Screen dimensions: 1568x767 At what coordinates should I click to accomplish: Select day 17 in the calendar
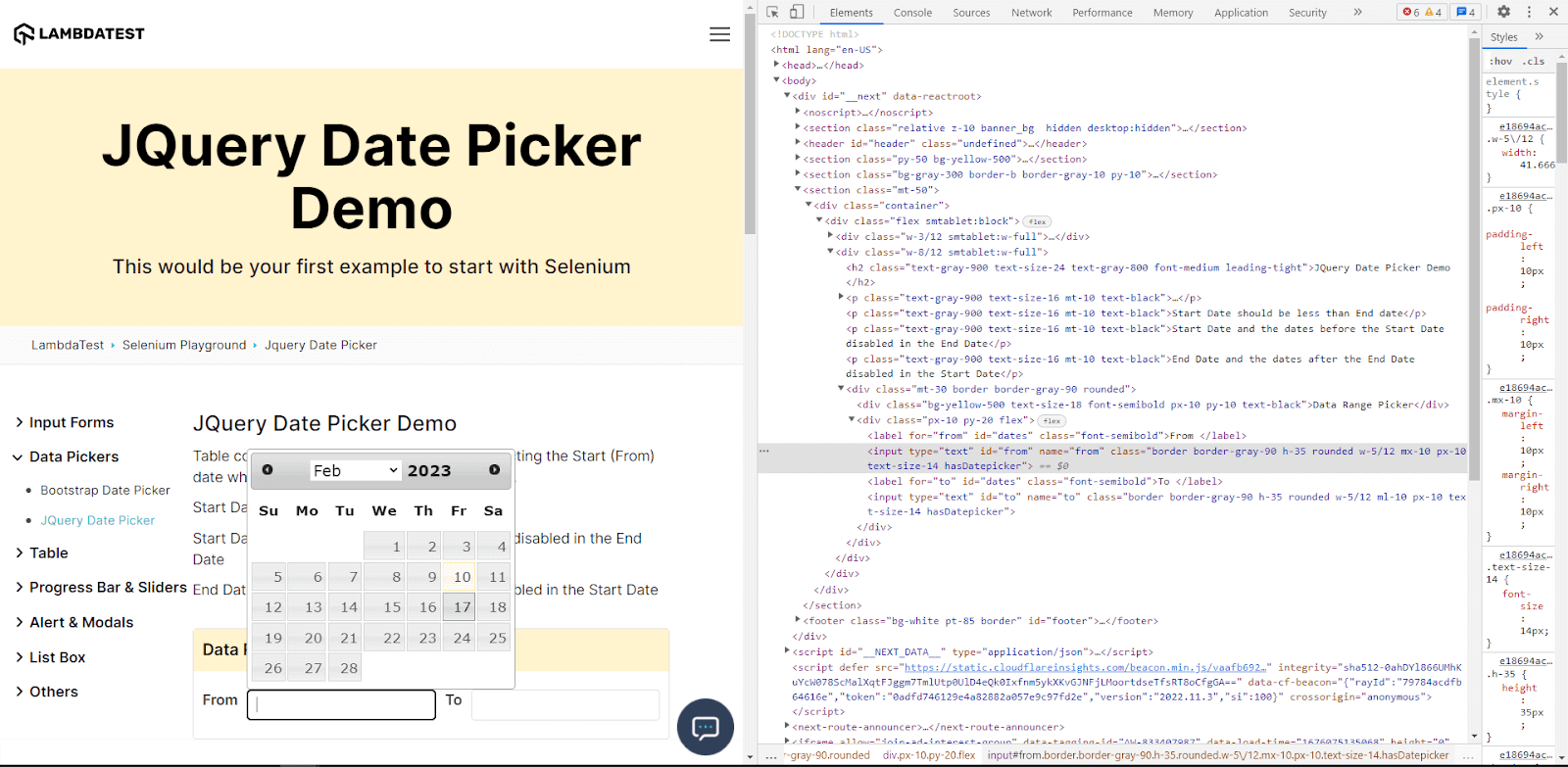(459, 607)
